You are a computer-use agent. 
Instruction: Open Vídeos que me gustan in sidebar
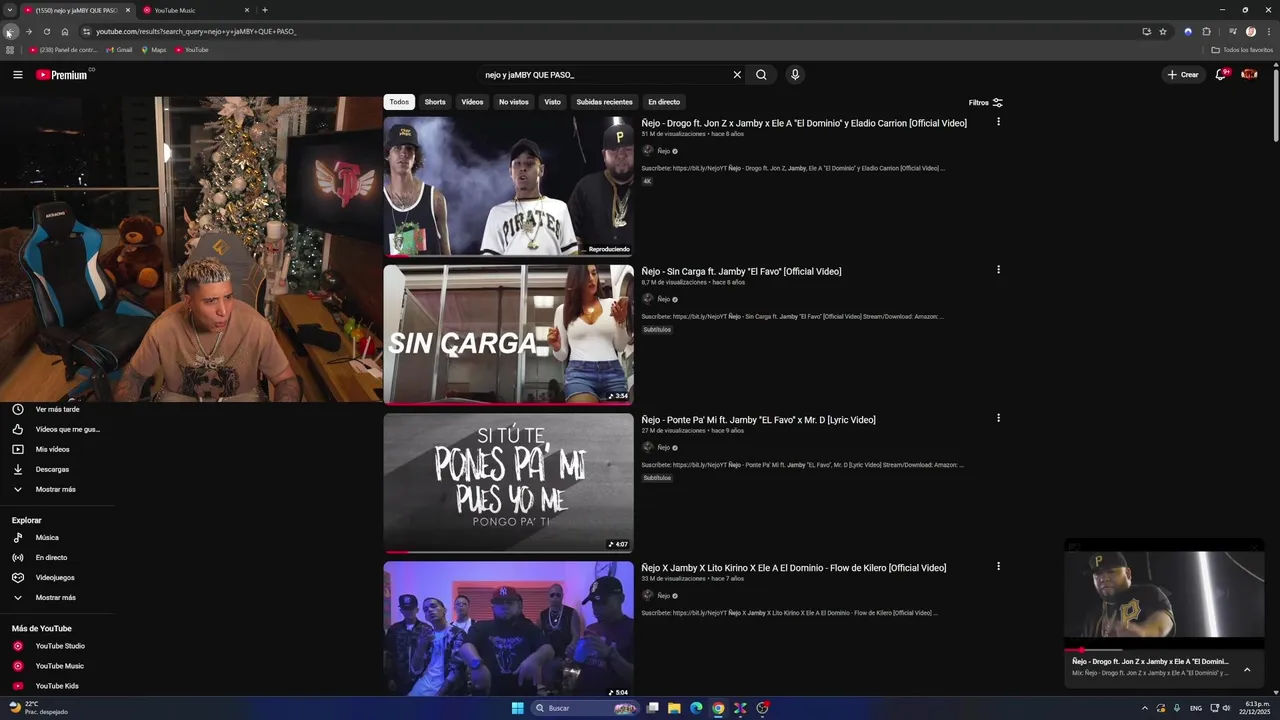(57, 429)
